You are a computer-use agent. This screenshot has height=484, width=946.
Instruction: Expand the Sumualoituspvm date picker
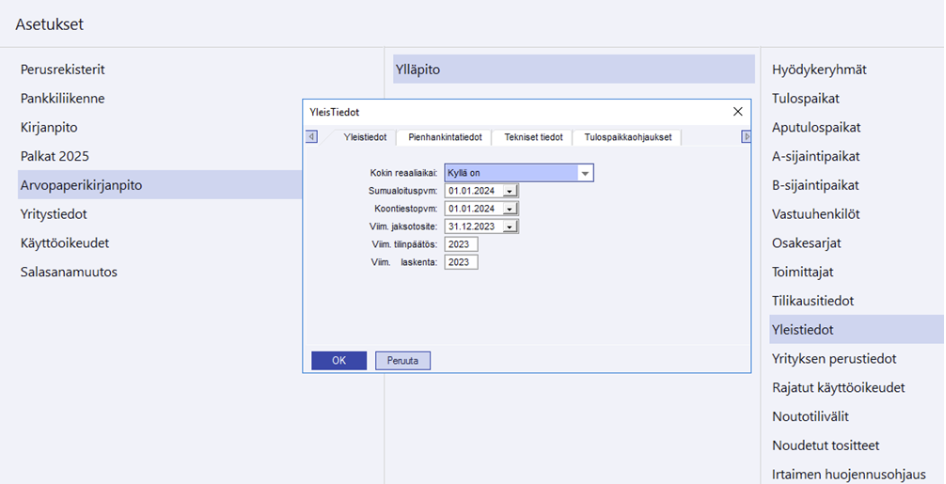[x=509, y=191]
